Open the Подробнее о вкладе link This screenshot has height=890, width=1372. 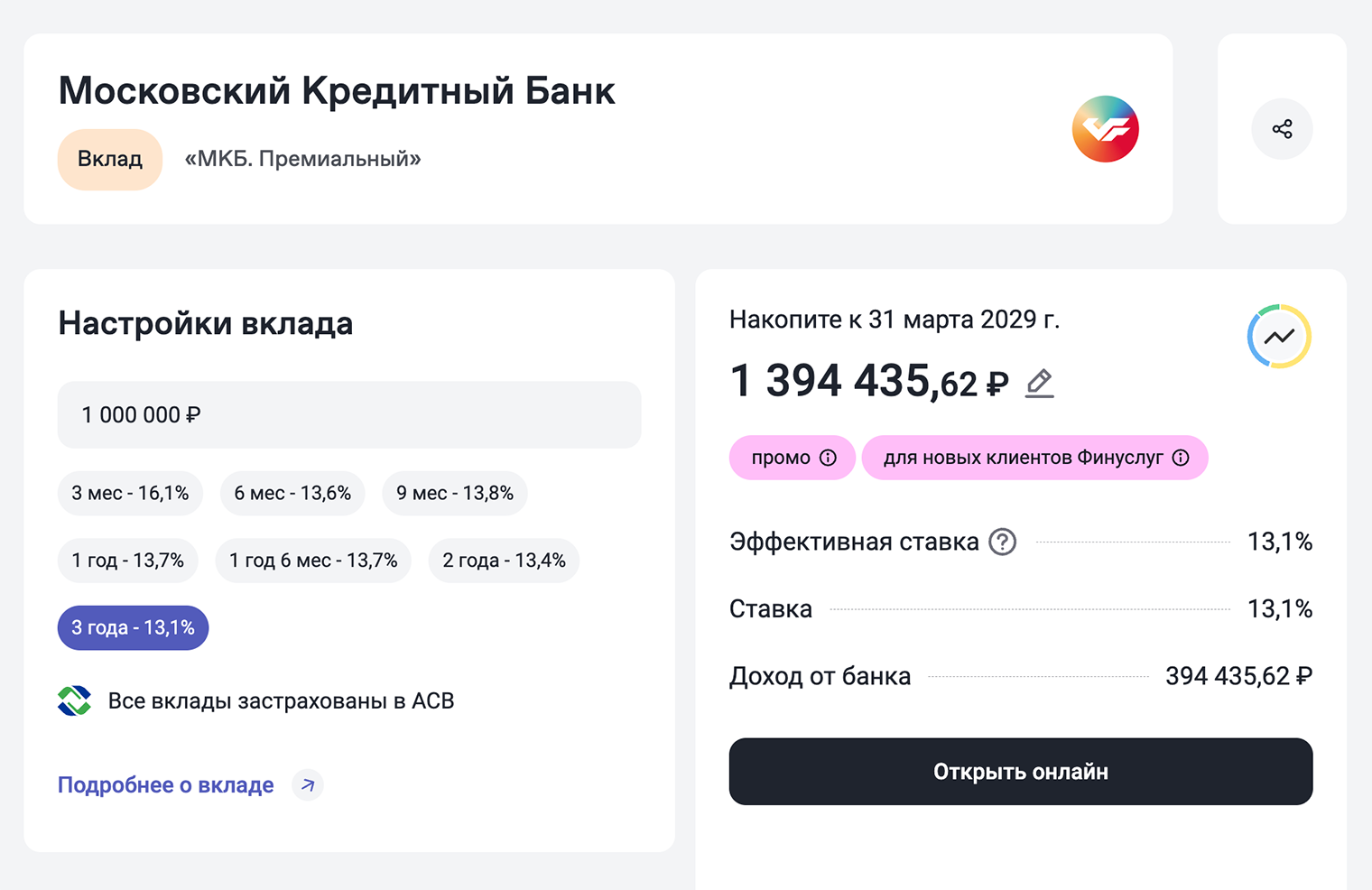(x=165, y=785)
